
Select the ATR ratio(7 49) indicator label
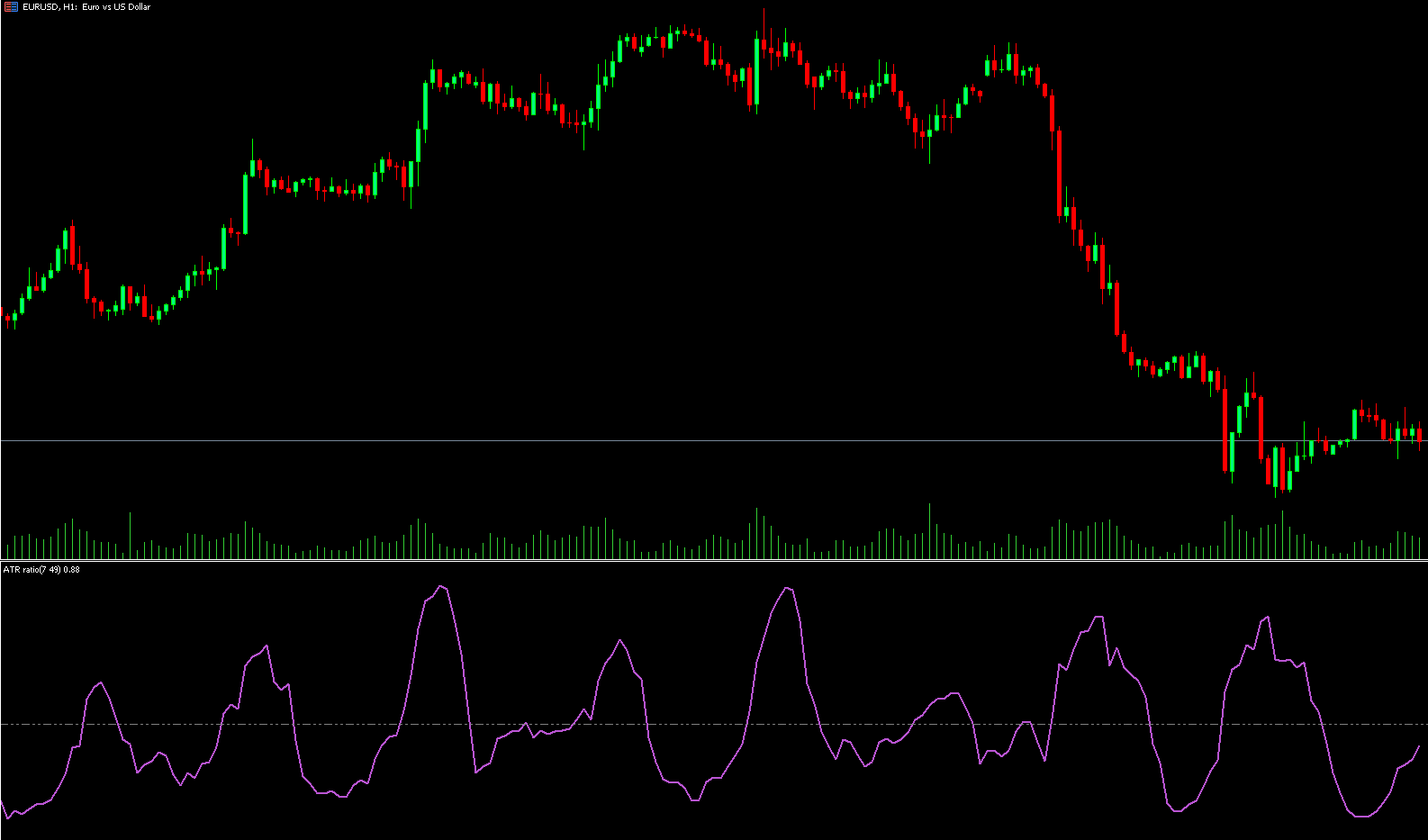pyautogui.click(x=32, y=569)
